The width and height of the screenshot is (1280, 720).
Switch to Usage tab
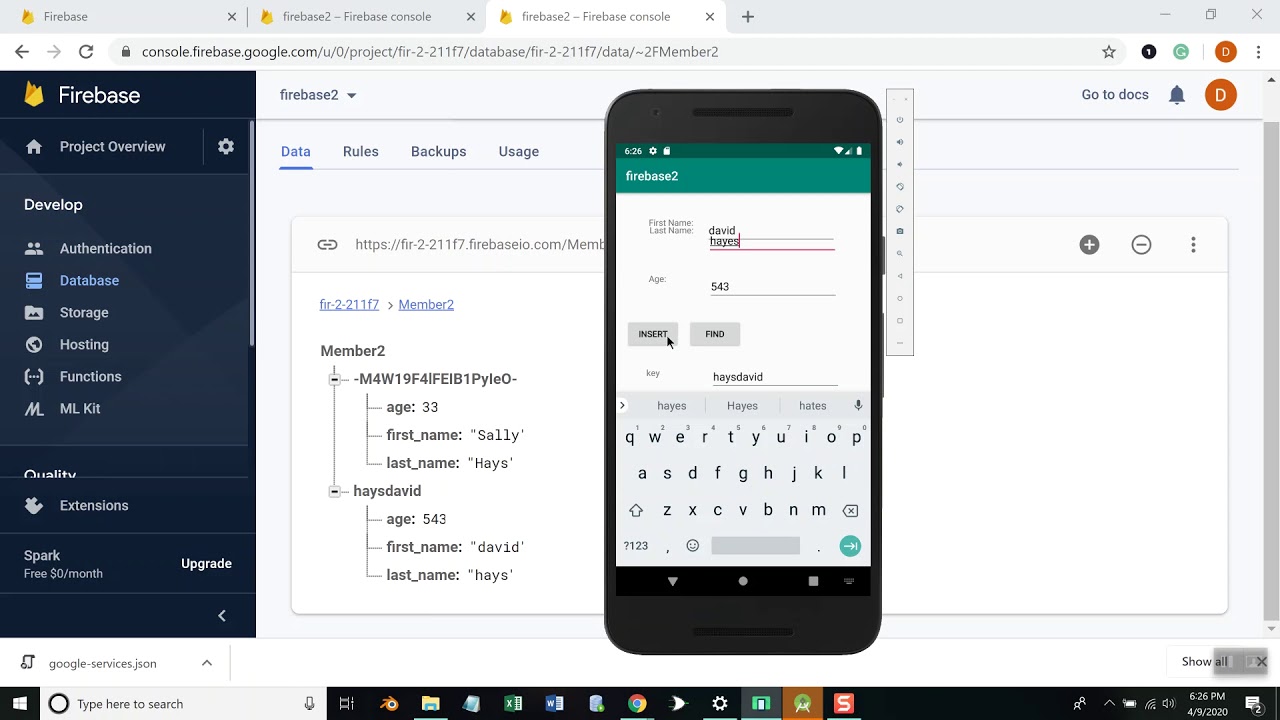click(519, 151)
